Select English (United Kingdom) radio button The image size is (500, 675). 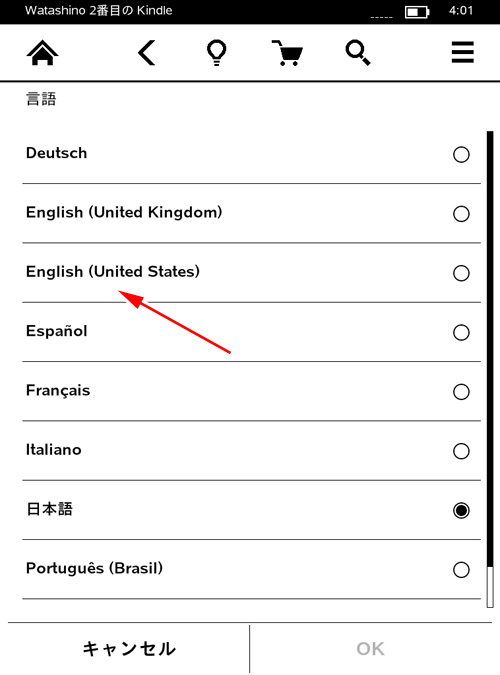coord(461,214)
